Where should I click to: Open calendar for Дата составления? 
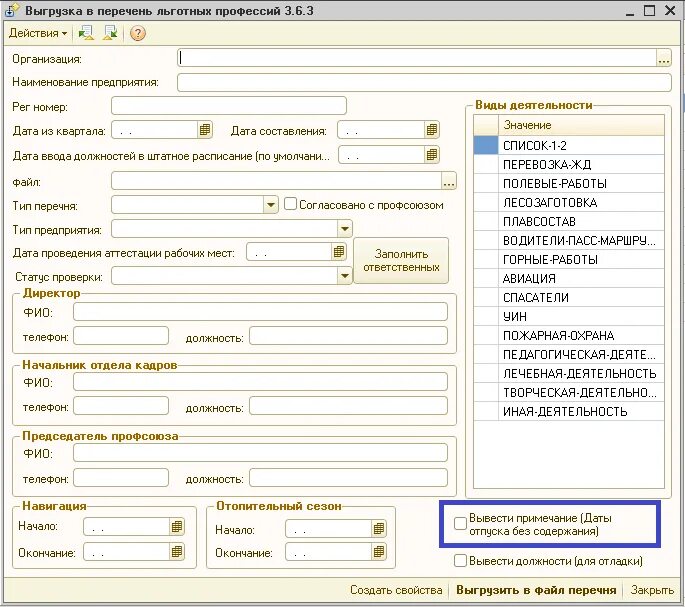click(431, 130)
